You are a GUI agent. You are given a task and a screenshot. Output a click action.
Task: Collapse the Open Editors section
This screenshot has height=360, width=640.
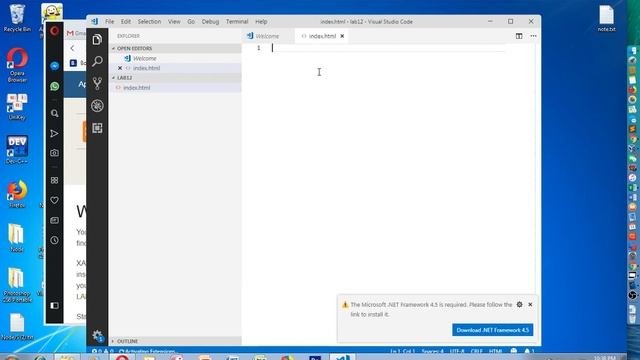175,48
